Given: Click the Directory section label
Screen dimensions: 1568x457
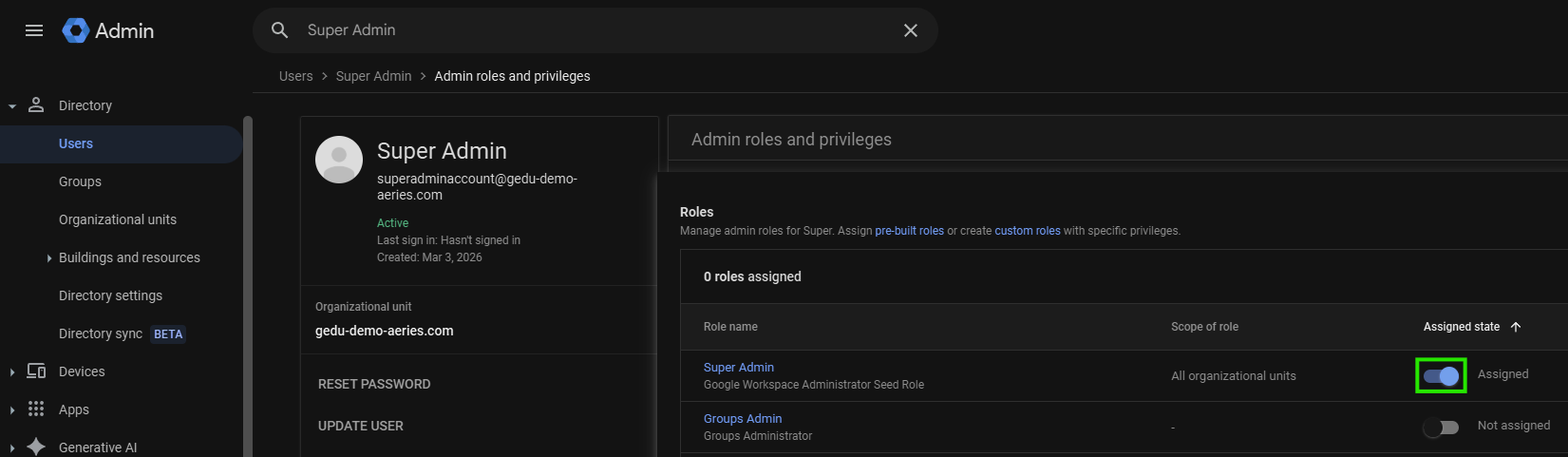Looking at the screenshot, I should (x=85, y=105).
